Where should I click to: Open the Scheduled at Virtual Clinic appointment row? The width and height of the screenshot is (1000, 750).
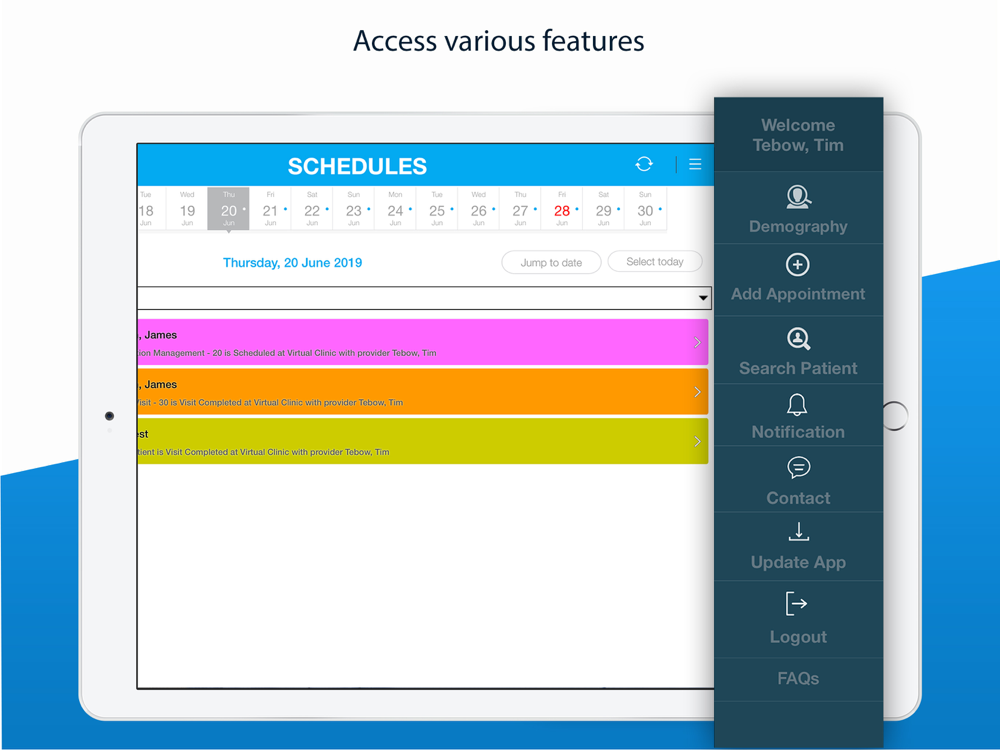click(423, 342)
